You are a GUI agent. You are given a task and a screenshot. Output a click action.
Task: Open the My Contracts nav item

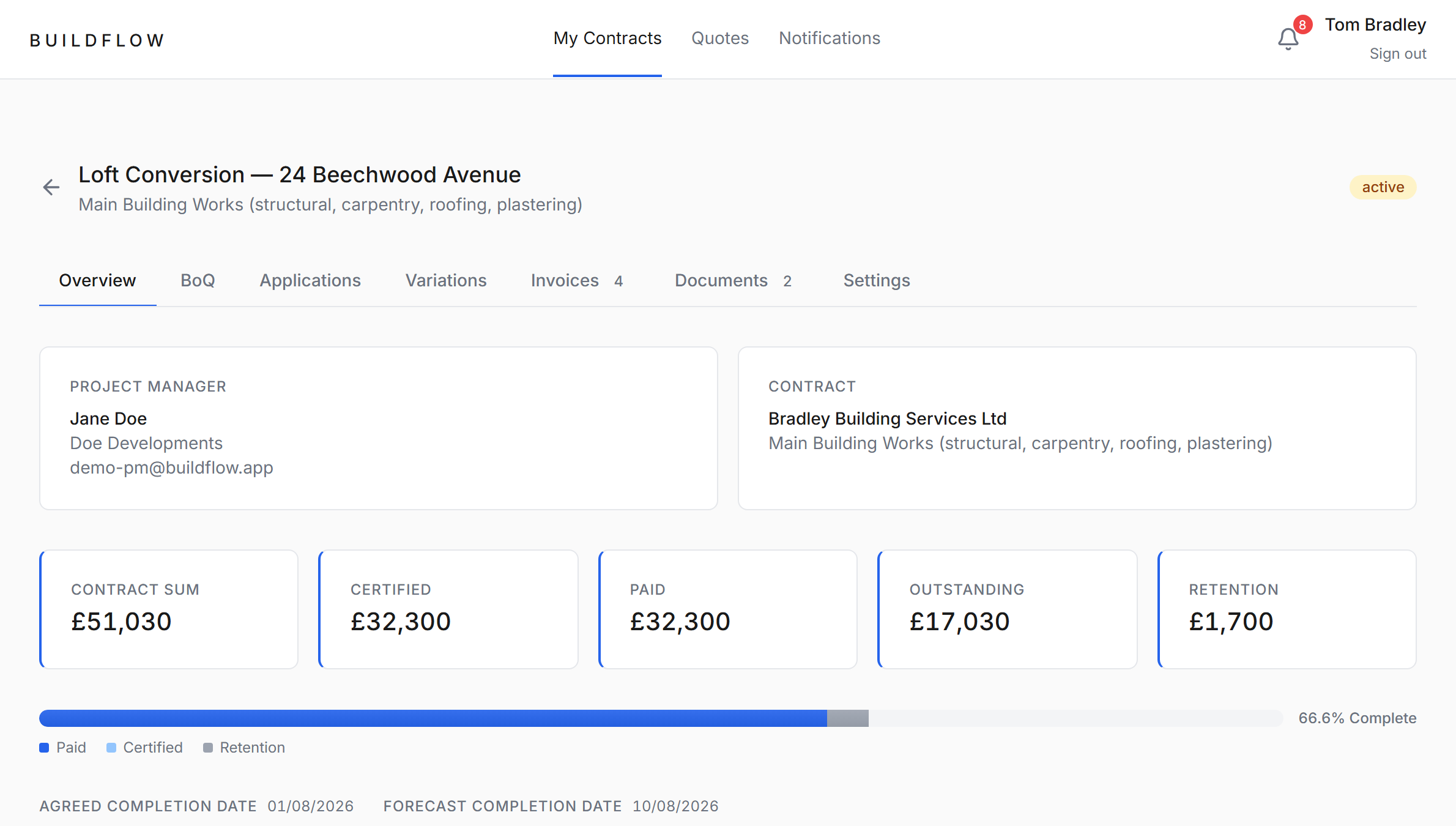607,39
